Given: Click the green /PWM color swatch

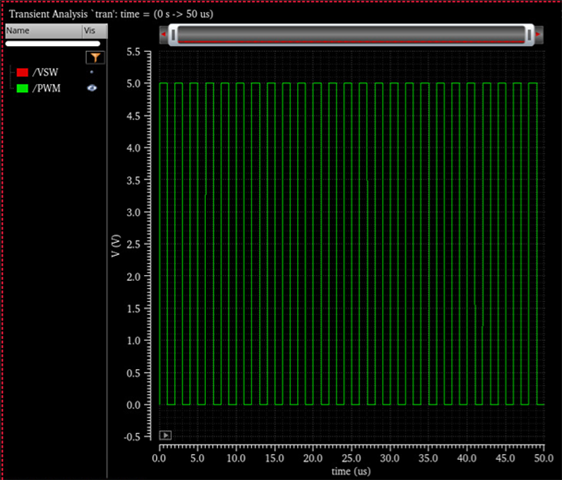Looking at the screenshot, I should [22, 88].
